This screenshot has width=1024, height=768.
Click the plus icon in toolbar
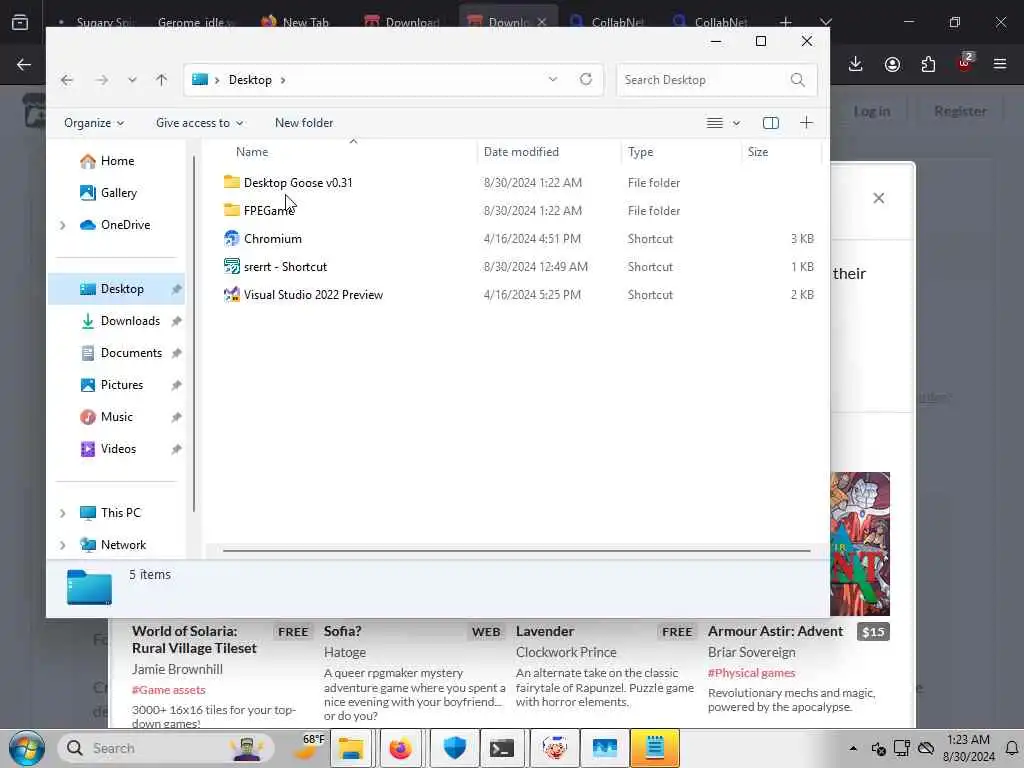[807, 123]
